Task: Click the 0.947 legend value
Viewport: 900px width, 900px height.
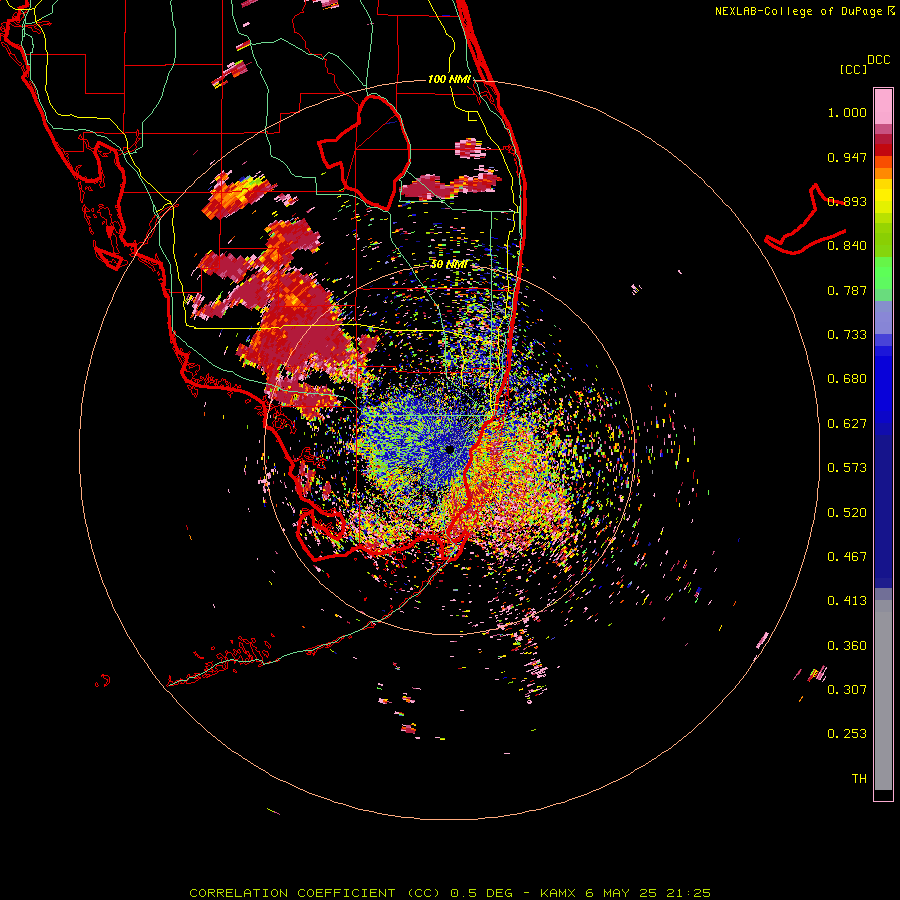Action: (x=847, y=157)
